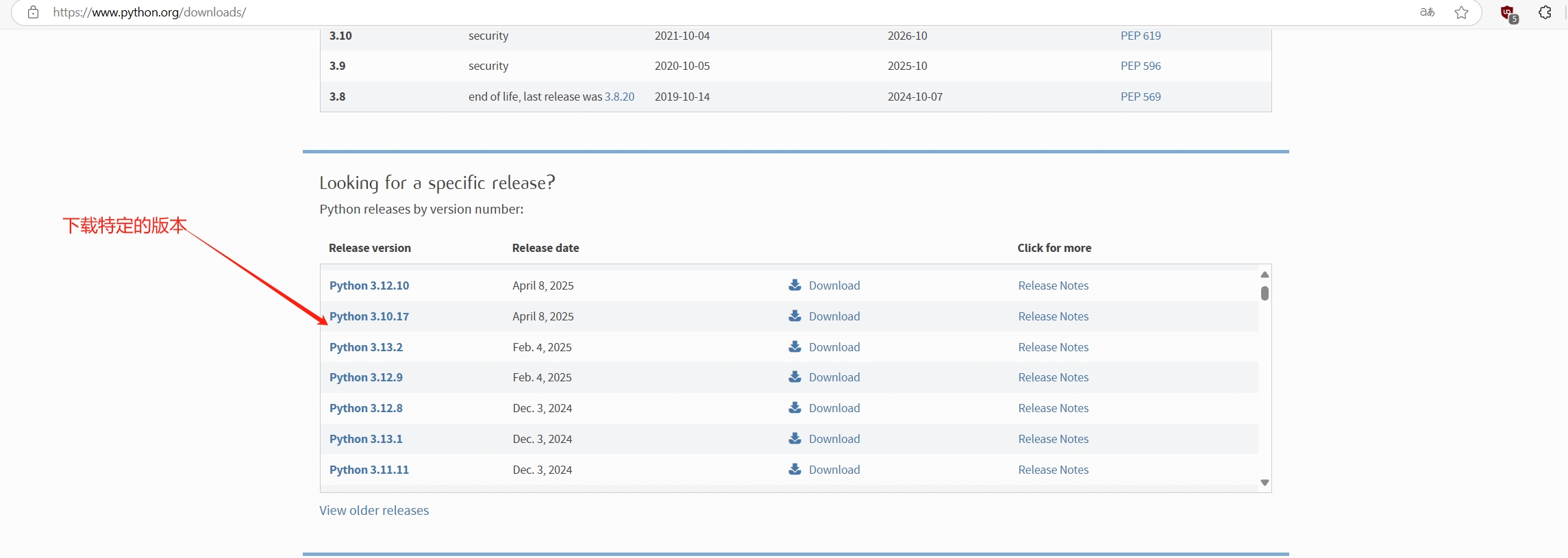Click download icon for Python 3.12.10
1568x558 pixels.
click(x=795, y=285)
